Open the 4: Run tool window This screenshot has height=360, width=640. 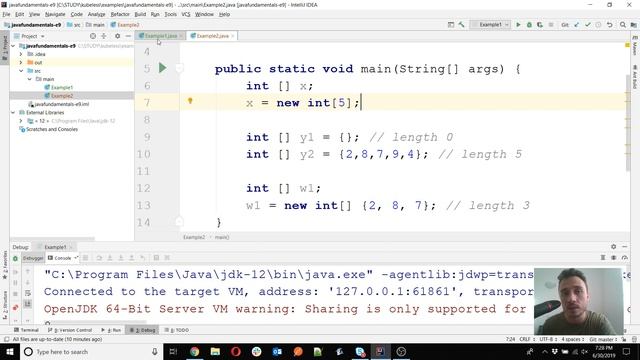pyautogui.click(x=111, y=330)
